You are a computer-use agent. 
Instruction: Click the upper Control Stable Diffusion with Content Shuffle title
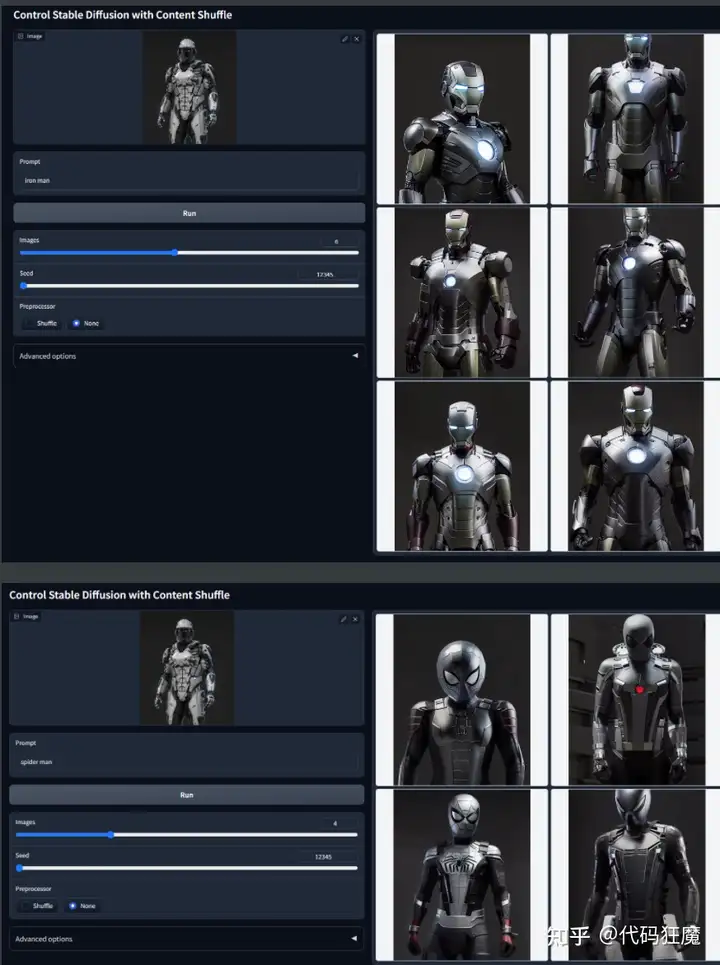click(x=122, y=15)
